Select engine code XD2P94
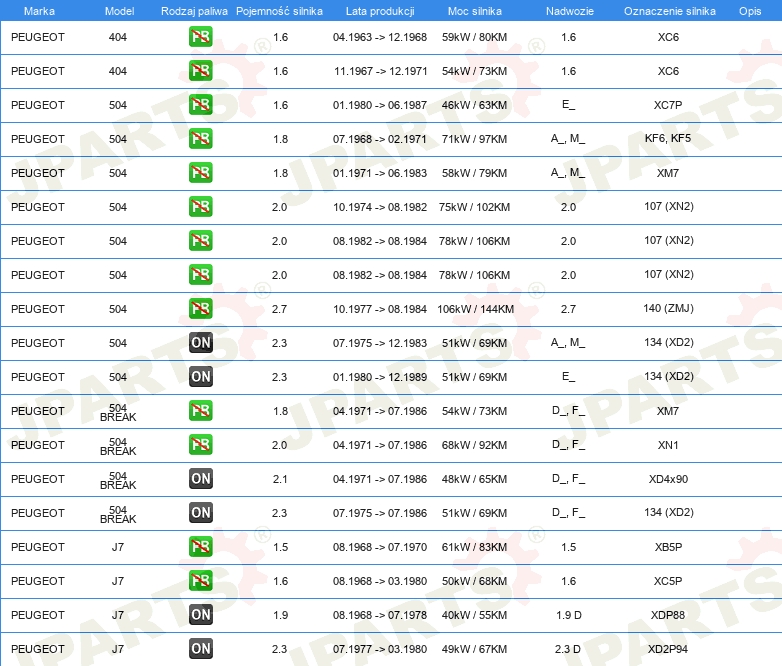The width and height of the screenshot is (782, 666). 668,649
